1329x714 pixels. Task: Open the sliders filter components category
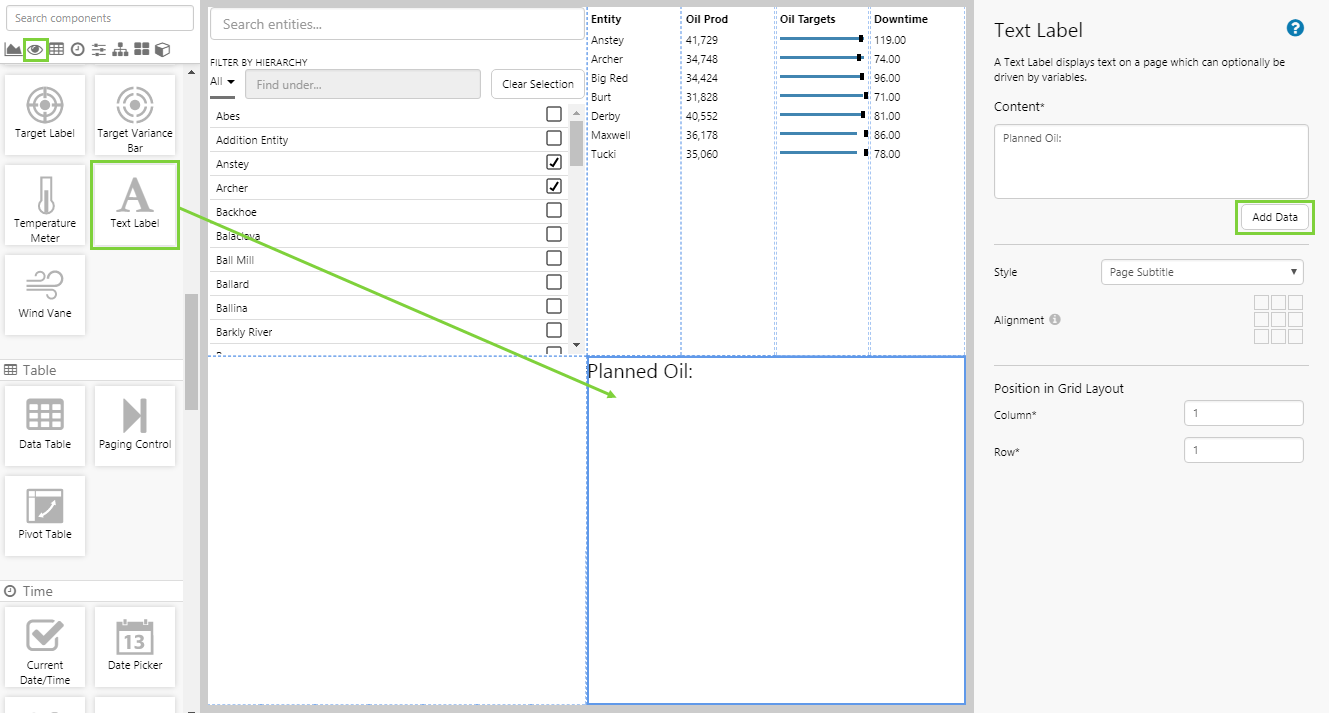98,49
